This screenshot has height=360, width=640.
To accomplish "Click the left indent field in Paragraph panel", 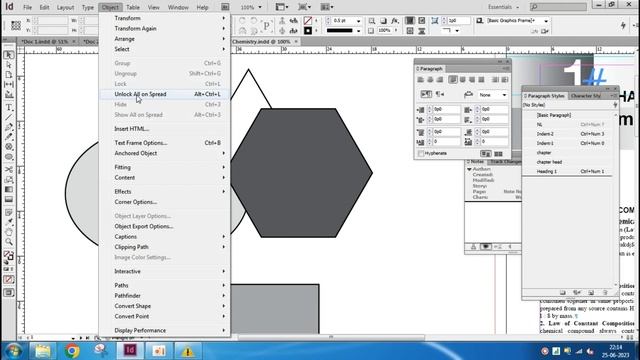I will point(446,109).
